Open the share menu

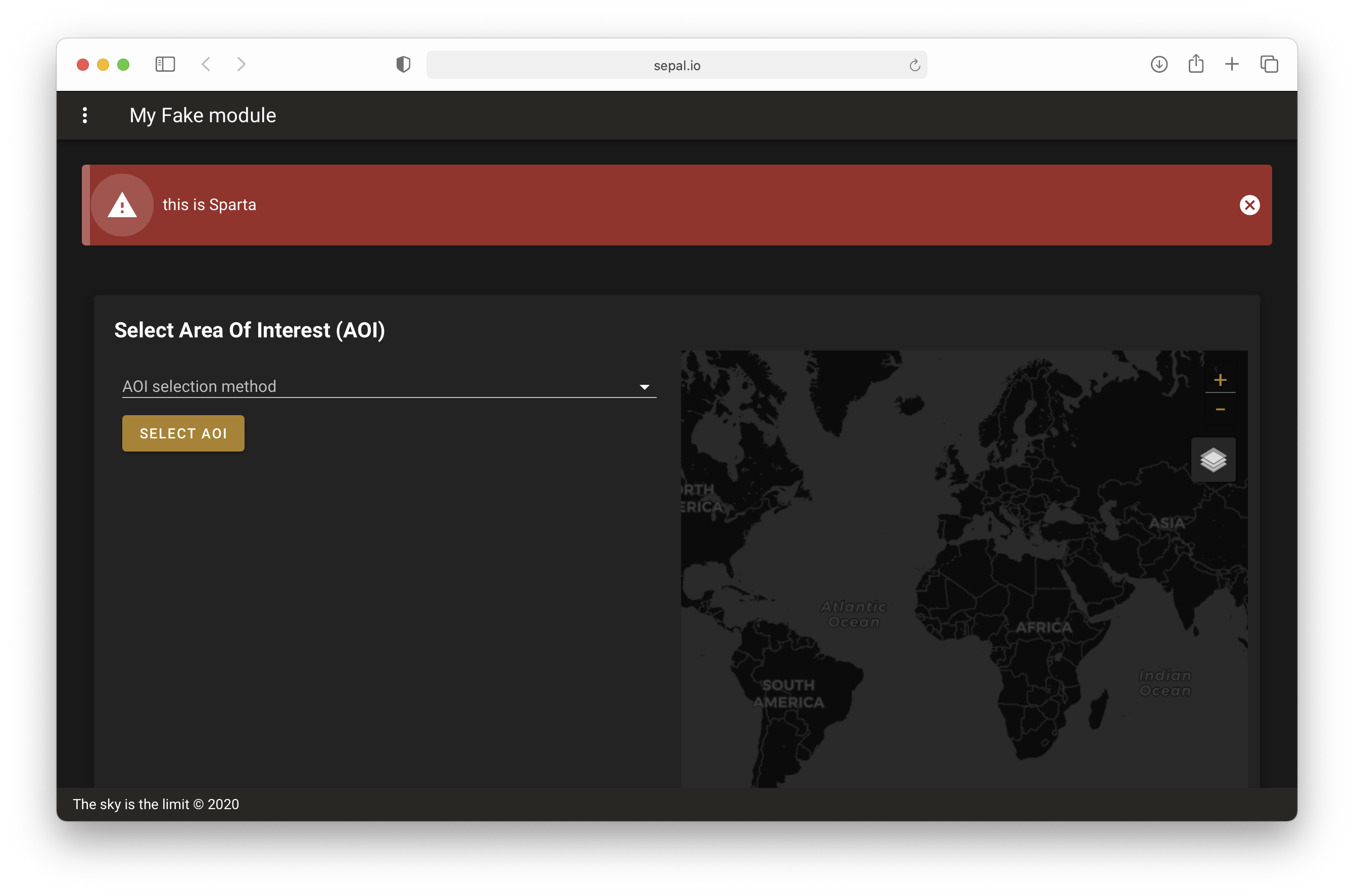pyautogui.click(x=1196, y=64)
